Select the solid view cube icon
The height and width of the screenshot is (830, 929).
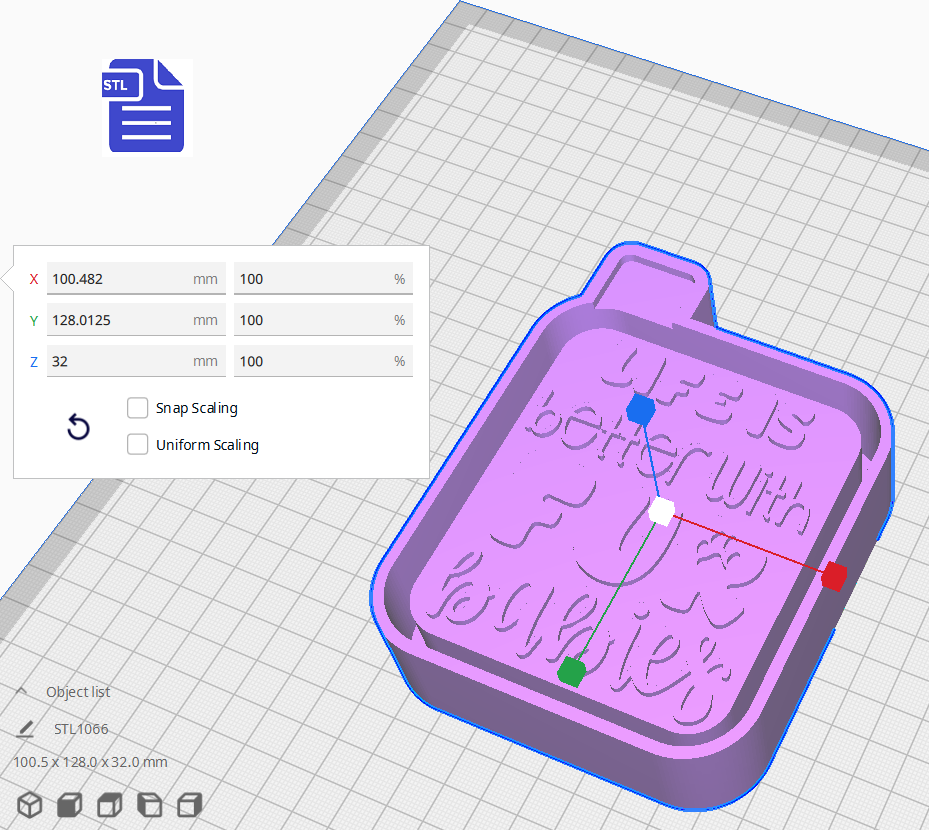68,805
